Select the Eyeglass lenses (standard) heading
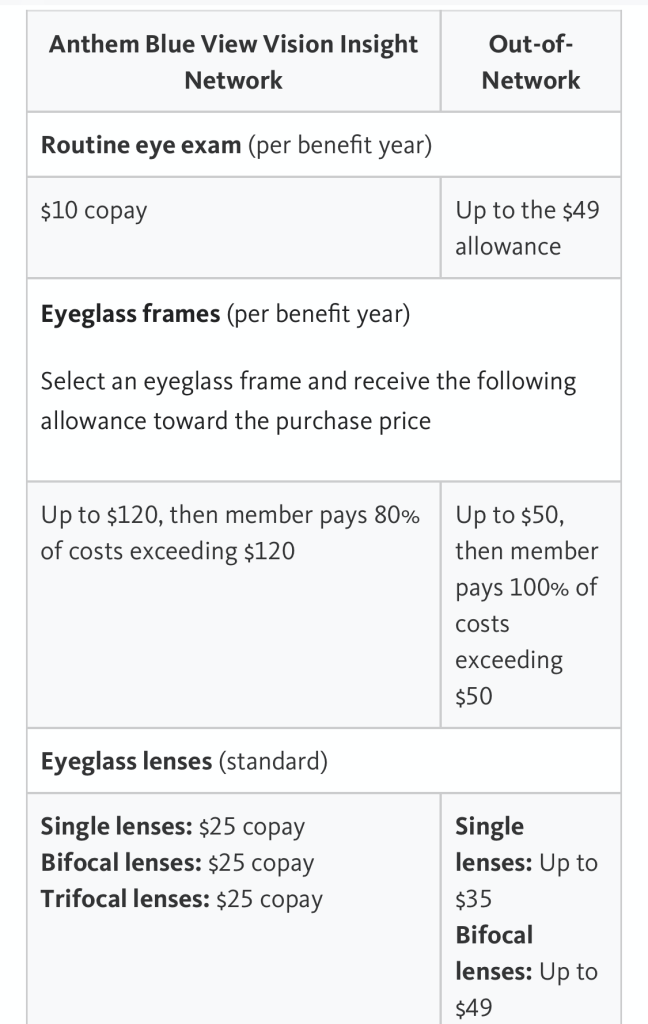The width and height of the screenshot is (648, 1024). click(184, 761)
